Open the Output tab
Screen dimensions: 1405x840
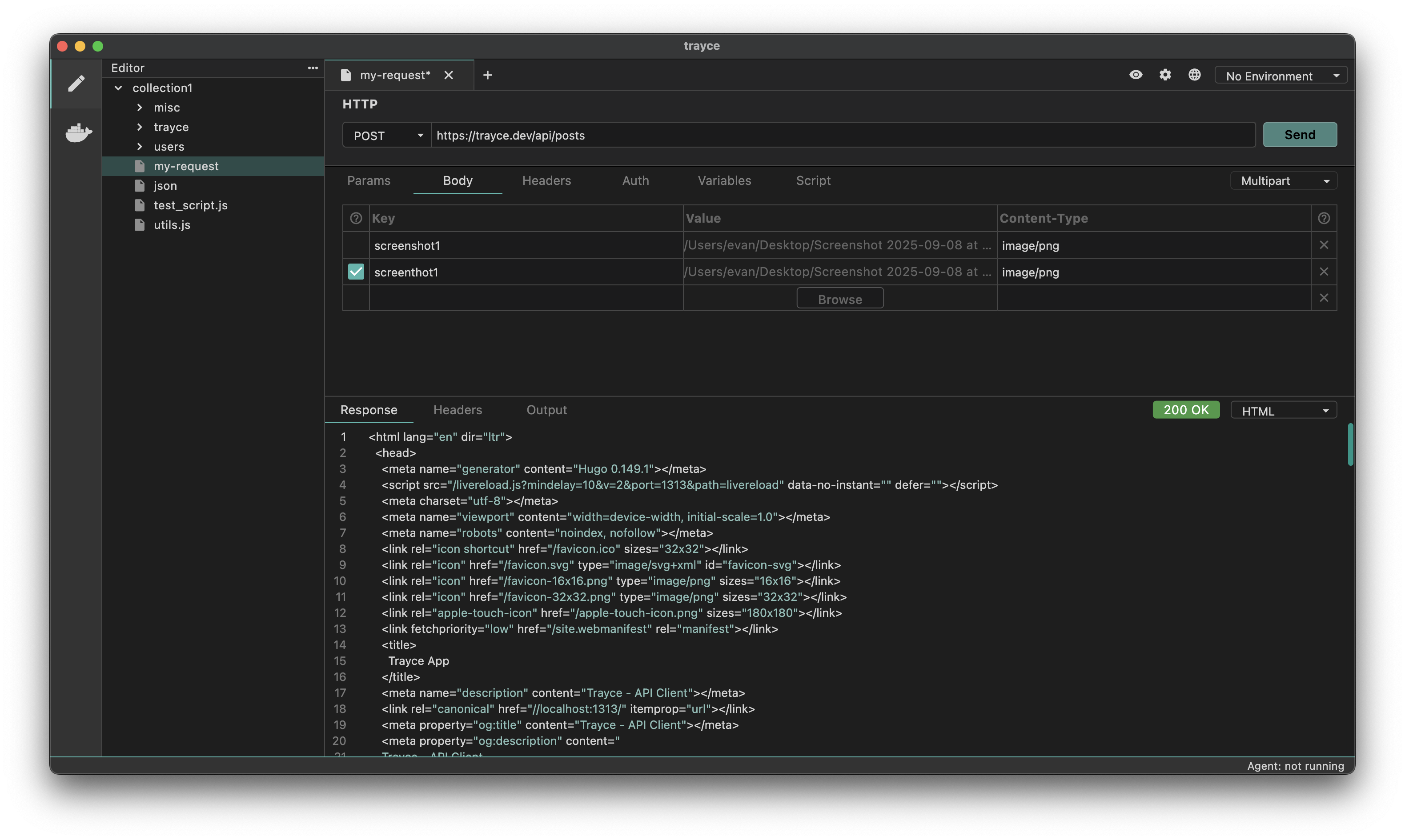(546, 410)
